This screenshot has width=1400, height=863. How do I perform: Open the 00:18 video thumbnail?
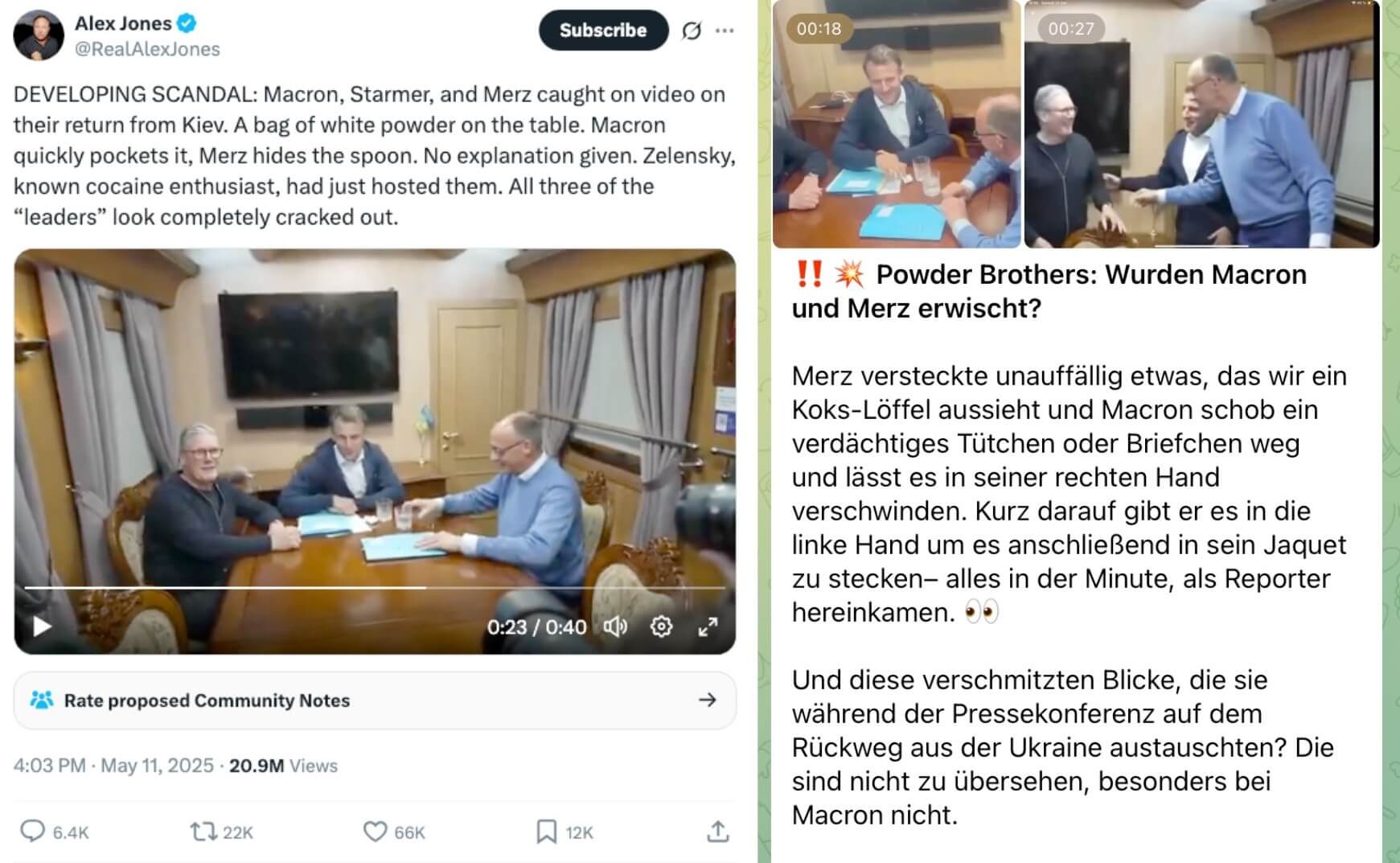tap(897, 124)
